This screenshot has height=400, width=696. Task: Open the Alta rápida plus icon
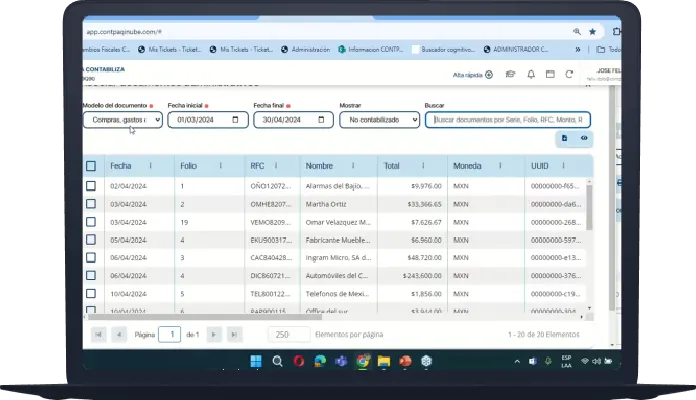pos(489,74)
